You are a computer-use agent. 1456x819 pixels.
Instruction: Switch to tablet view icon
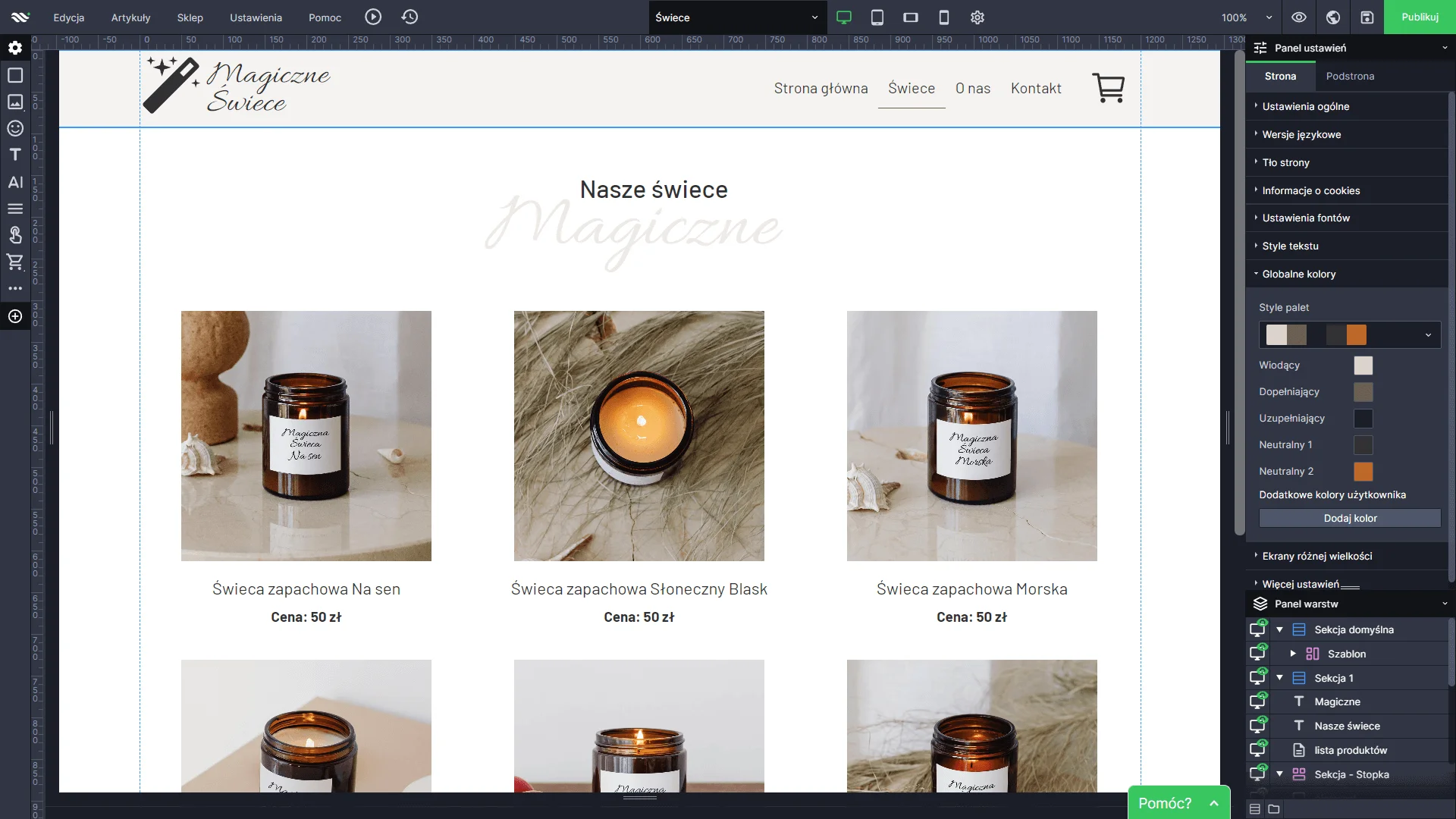877,17
